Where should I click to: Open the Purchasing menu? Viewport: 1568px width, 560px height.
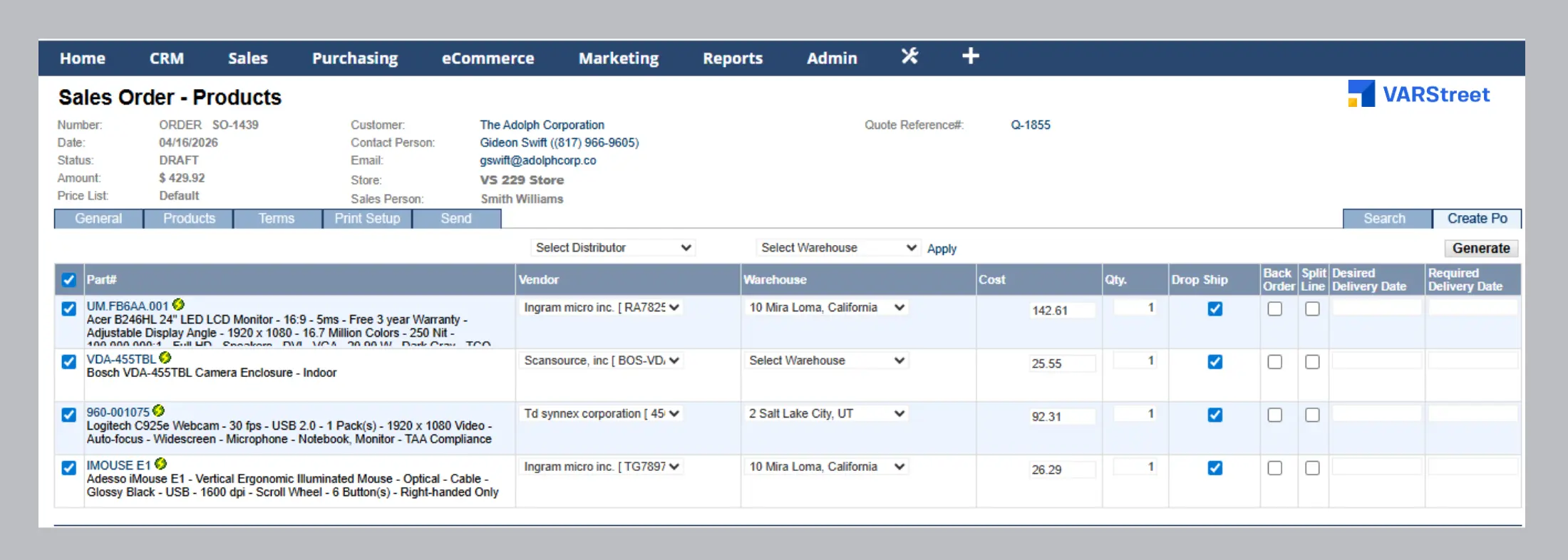tap(355, 58)
